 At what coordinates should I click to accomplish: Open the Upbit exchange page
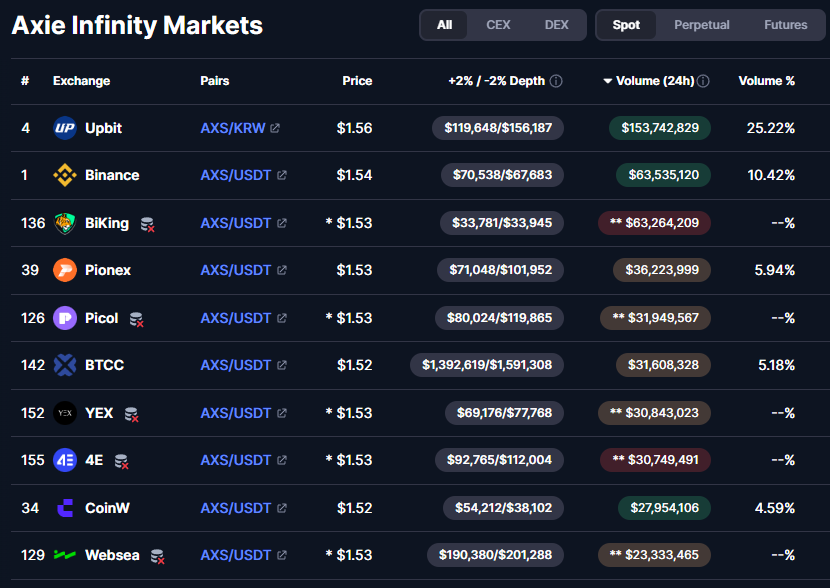[103, 128]
